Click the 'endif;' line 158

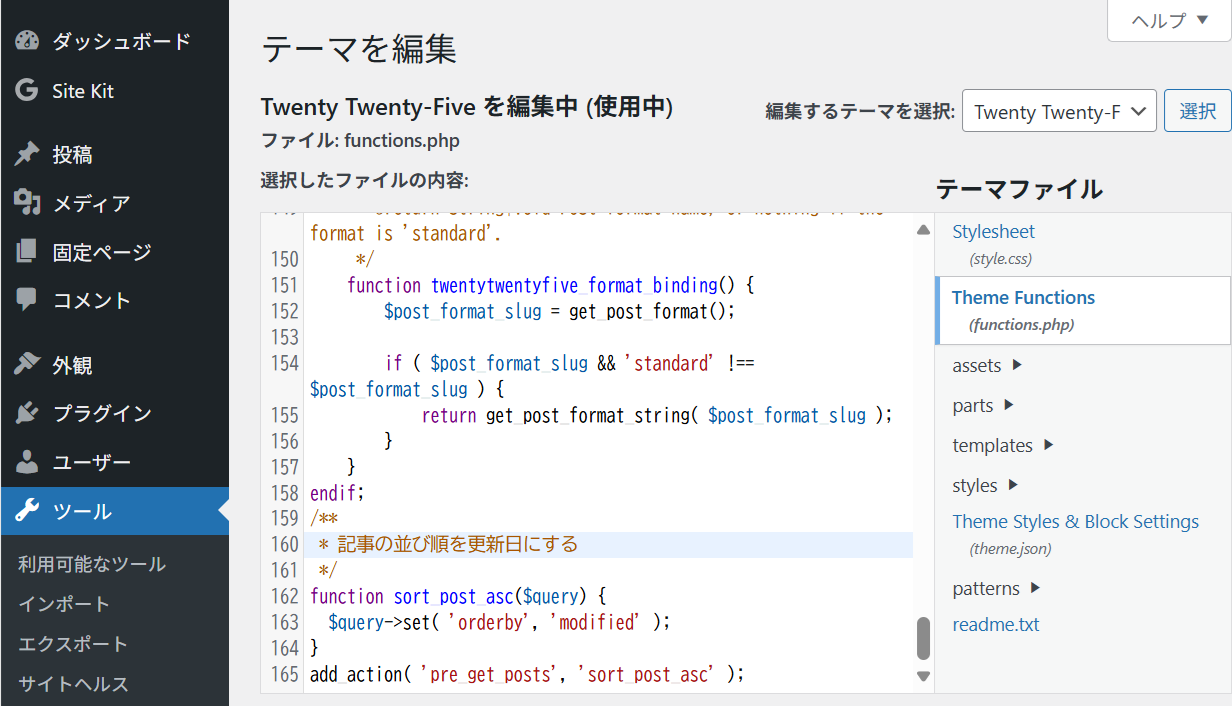[x=337, y=492]
